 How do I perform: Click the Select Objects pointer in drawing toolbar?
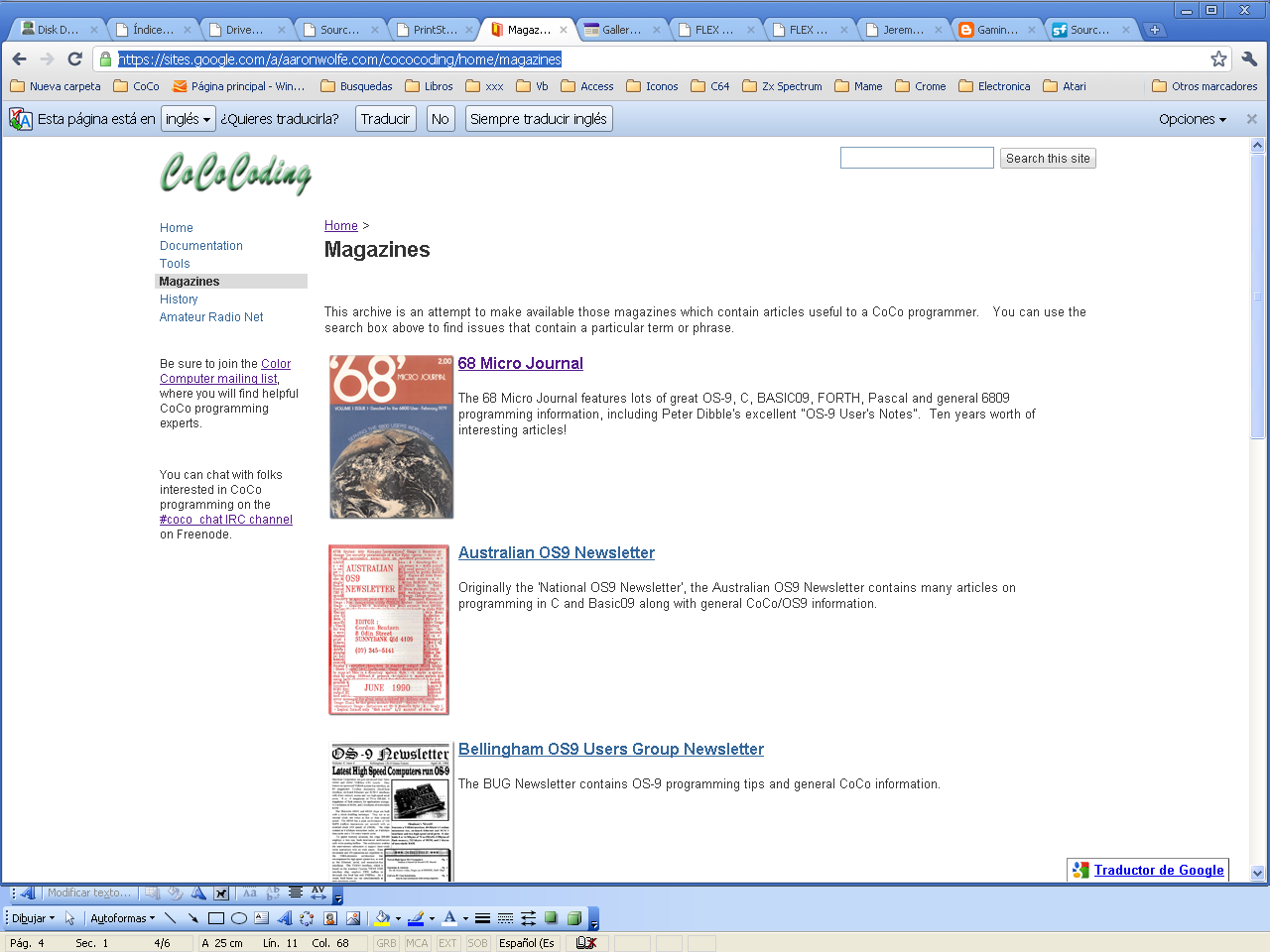click(x=69, y=918)
